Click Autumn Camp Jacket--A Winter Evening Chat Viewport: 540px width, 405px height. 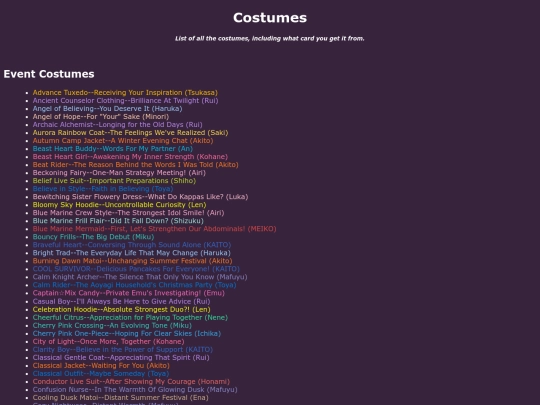(x=123, y=141)
